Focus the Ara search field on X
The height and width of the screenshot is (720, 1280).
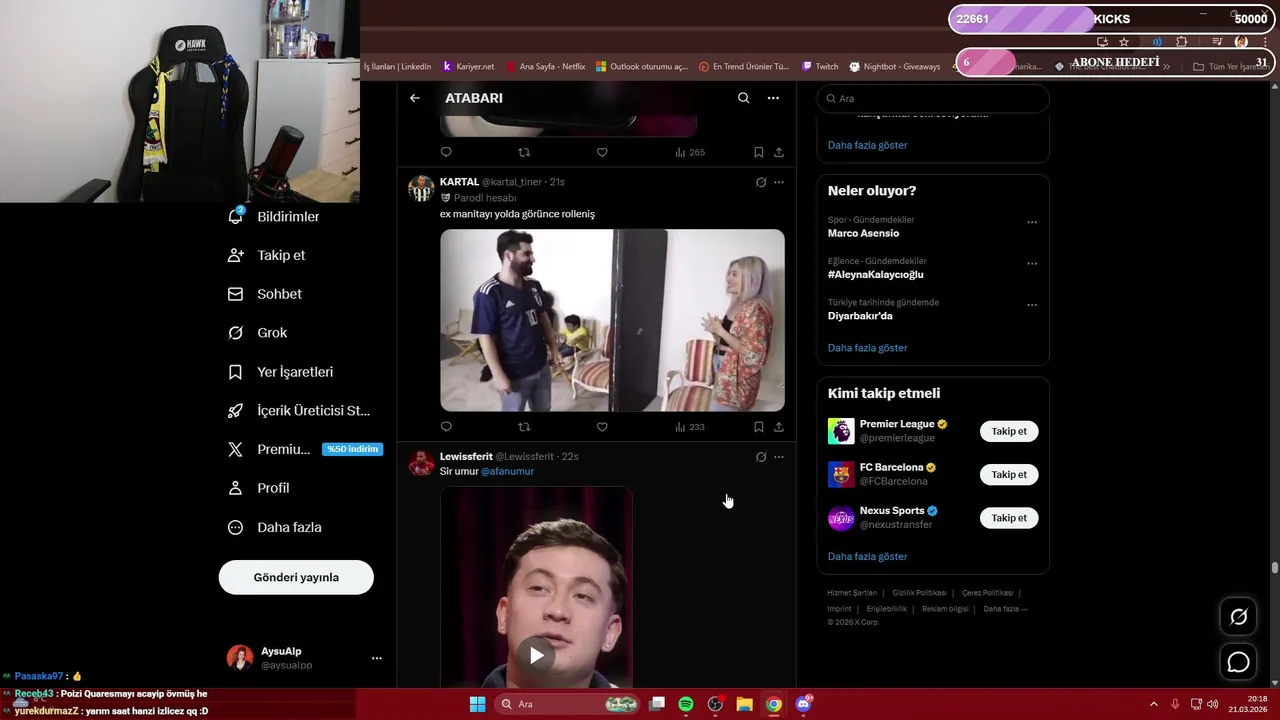point(933,98)
